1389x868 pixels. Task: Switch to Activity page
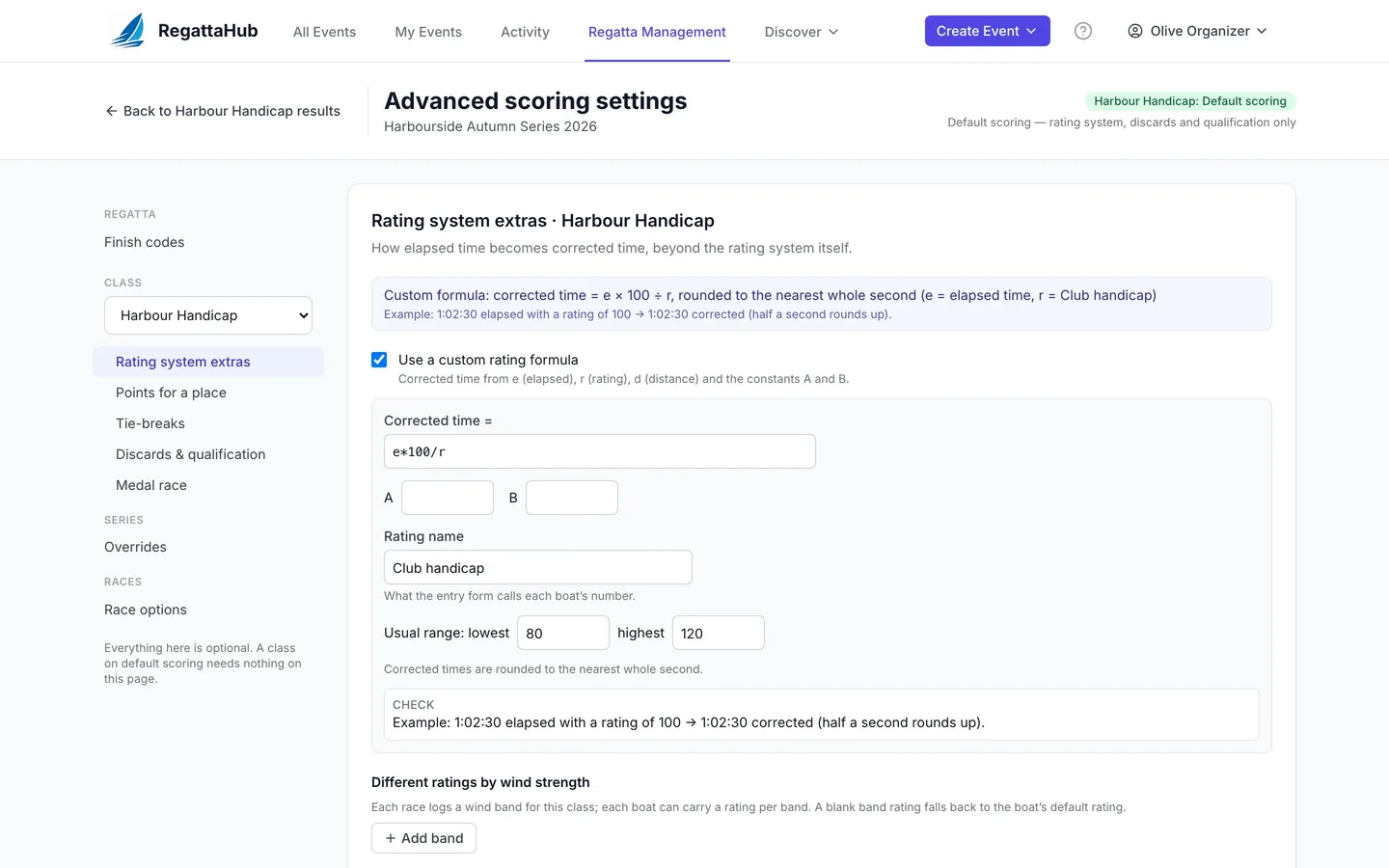click(x=525, y=32)
